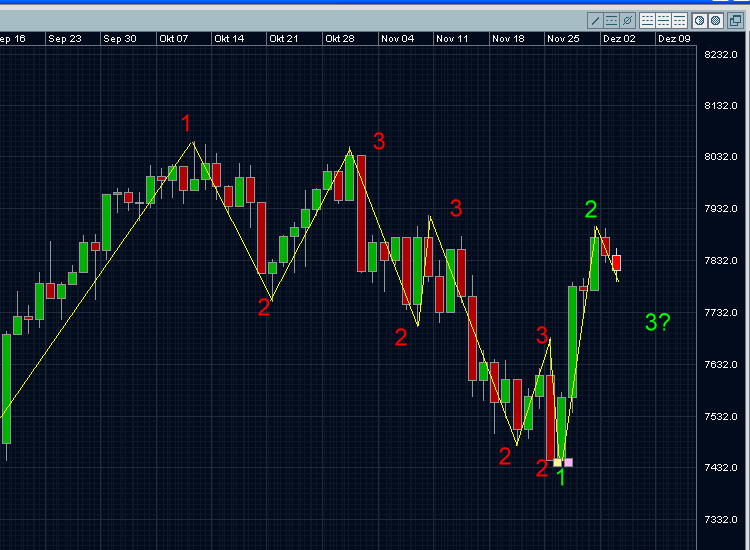Click the 8132.0 price axis label
The image size is (750, 550).
click(721, 106)
